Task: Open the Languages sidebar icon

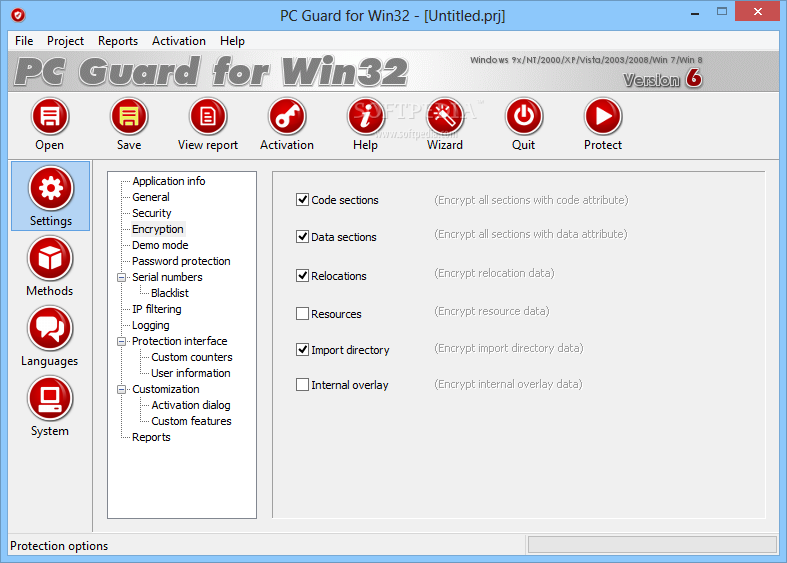Action: [x=50, y=329]
